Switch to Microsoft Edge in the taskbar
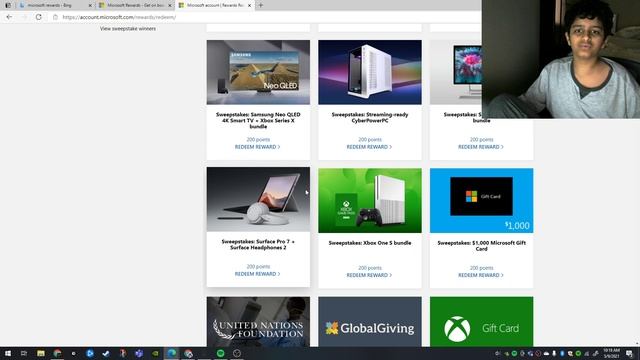Screen dimensions: 640x360 pos(171,353)
